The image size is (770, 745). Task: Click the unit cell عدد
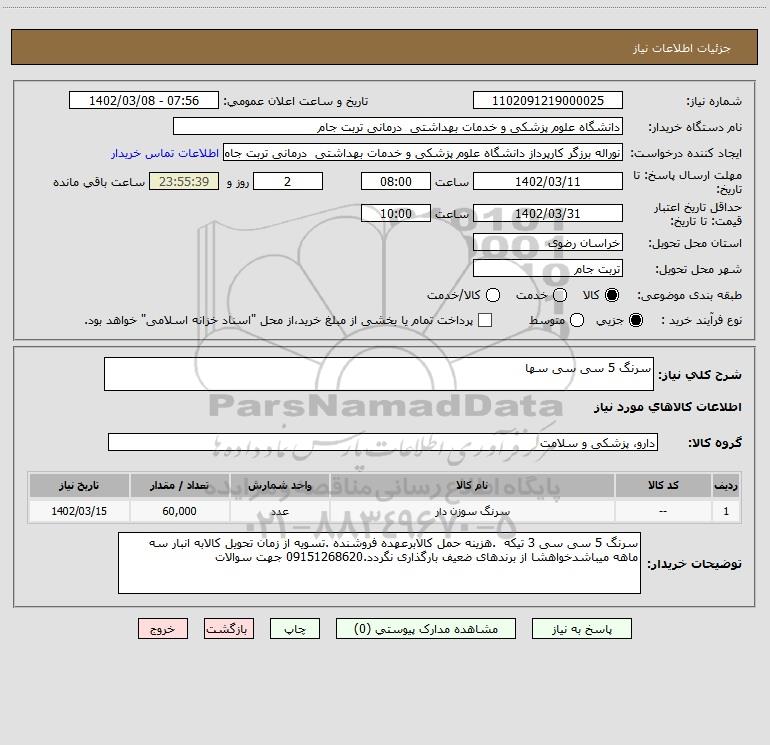(x=279, y=511)
